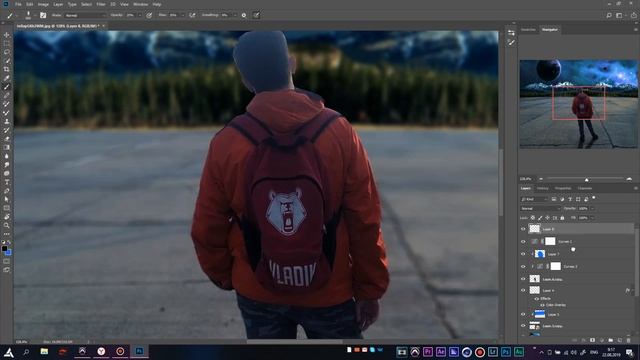Hide the Curves 2 adjustment layer
Viewport: 640px width, 360px height.
pos(523,242)
